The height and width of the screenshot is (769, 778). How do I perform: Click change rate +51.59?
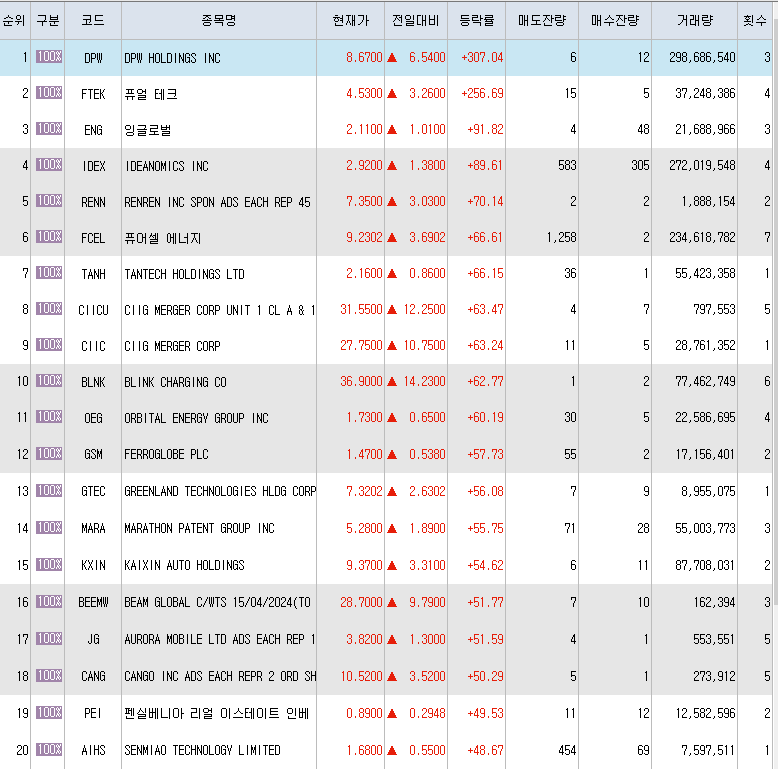point(485,639)
